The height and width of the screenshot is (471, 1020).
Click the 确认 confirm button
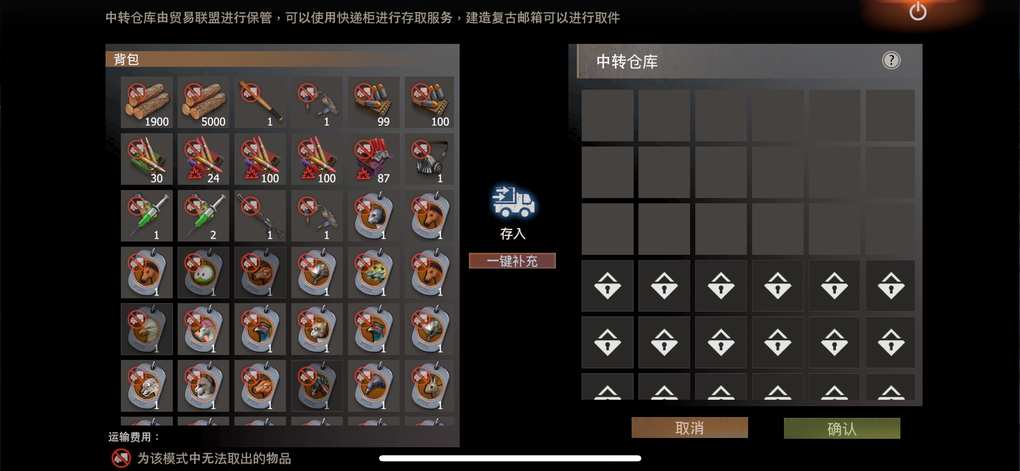[x=842, y=428]
